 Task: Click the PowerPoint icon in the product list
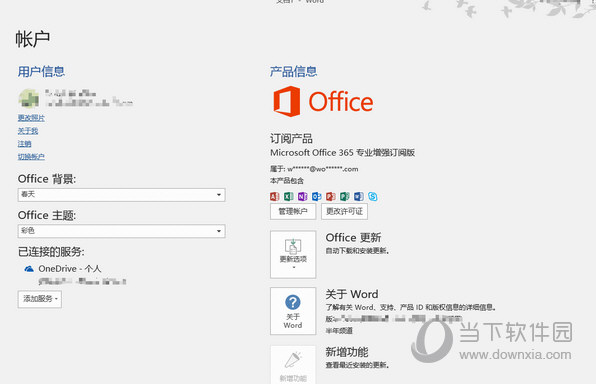331,196
